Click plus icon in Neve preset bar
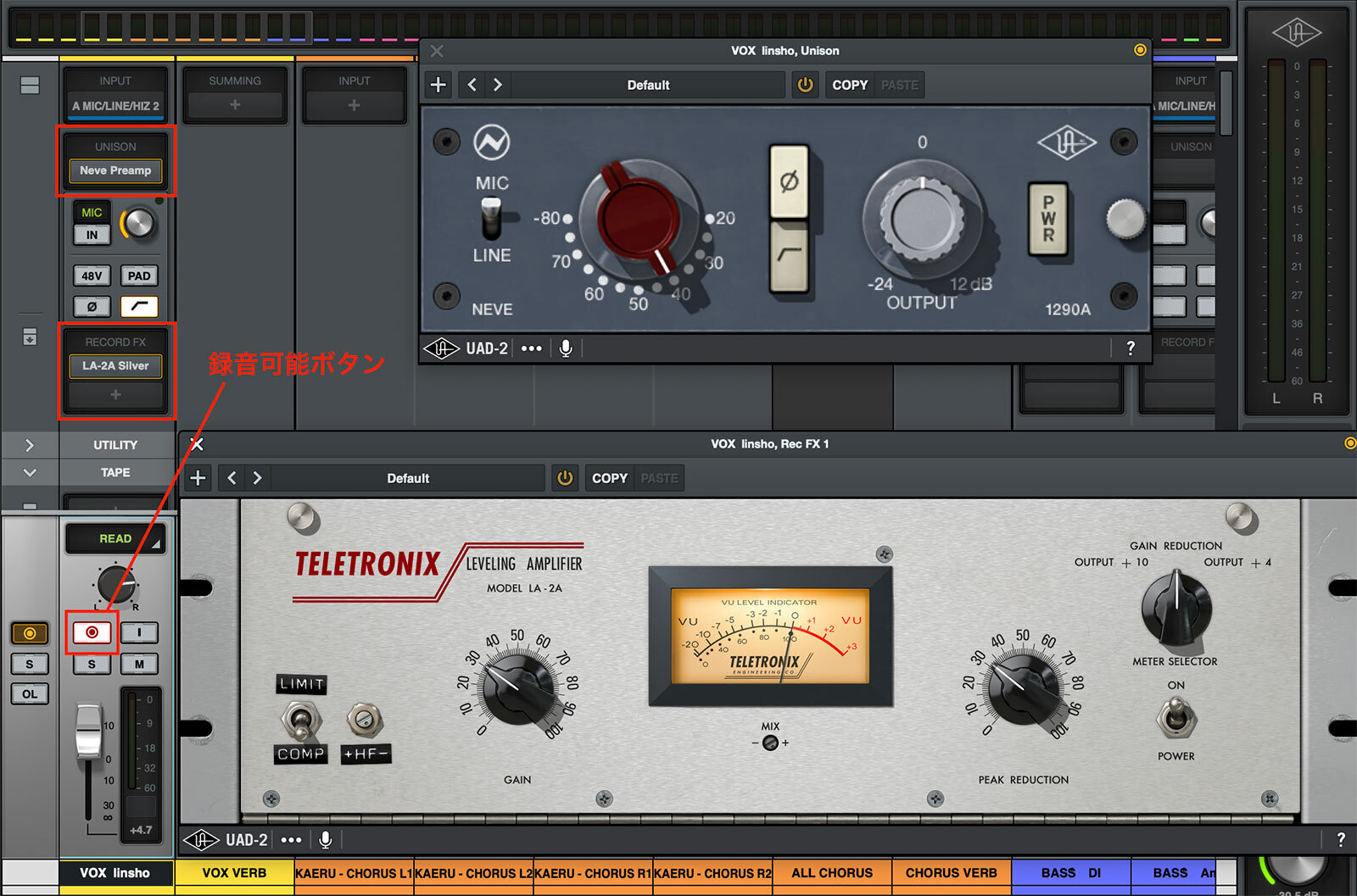This screenshot has height=896, width=1357. tap(438, 85)
